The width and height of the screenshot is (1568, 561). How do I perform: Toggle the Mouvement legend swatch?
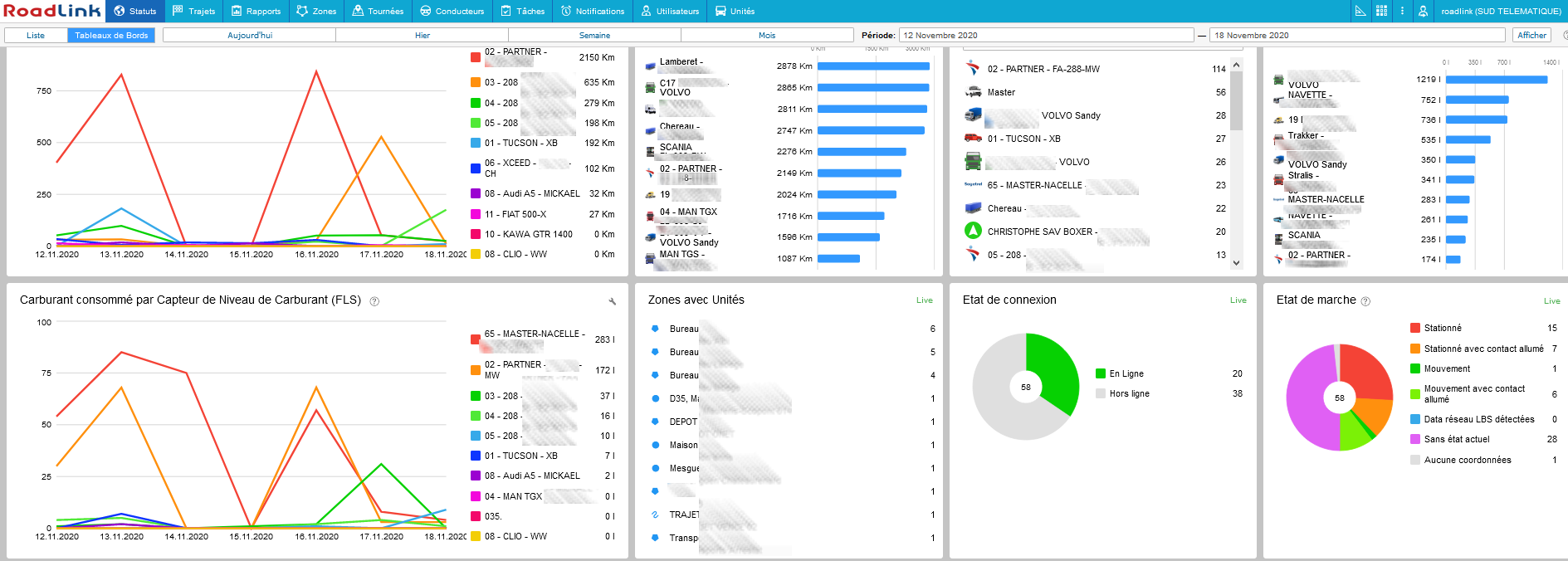coord(1415,368)
